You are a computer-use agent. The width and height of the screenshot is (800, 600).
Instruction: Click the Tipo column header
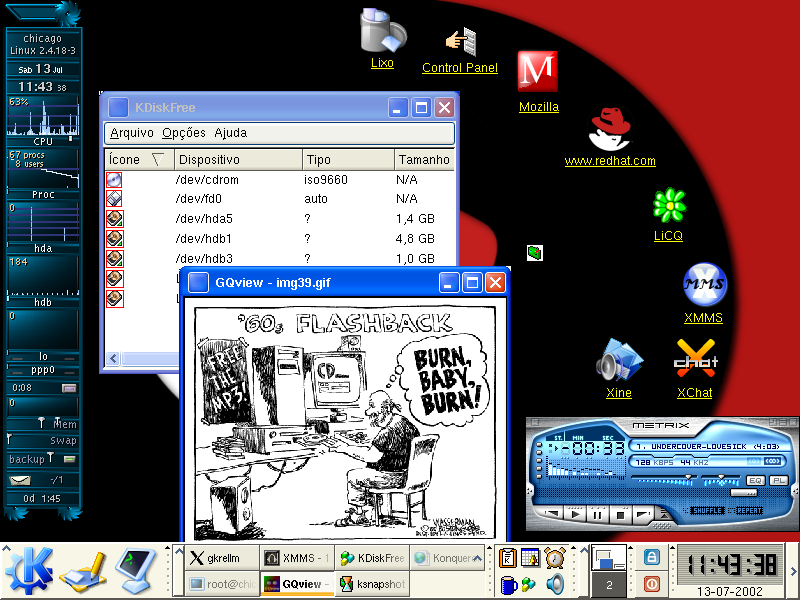point(348,160)
